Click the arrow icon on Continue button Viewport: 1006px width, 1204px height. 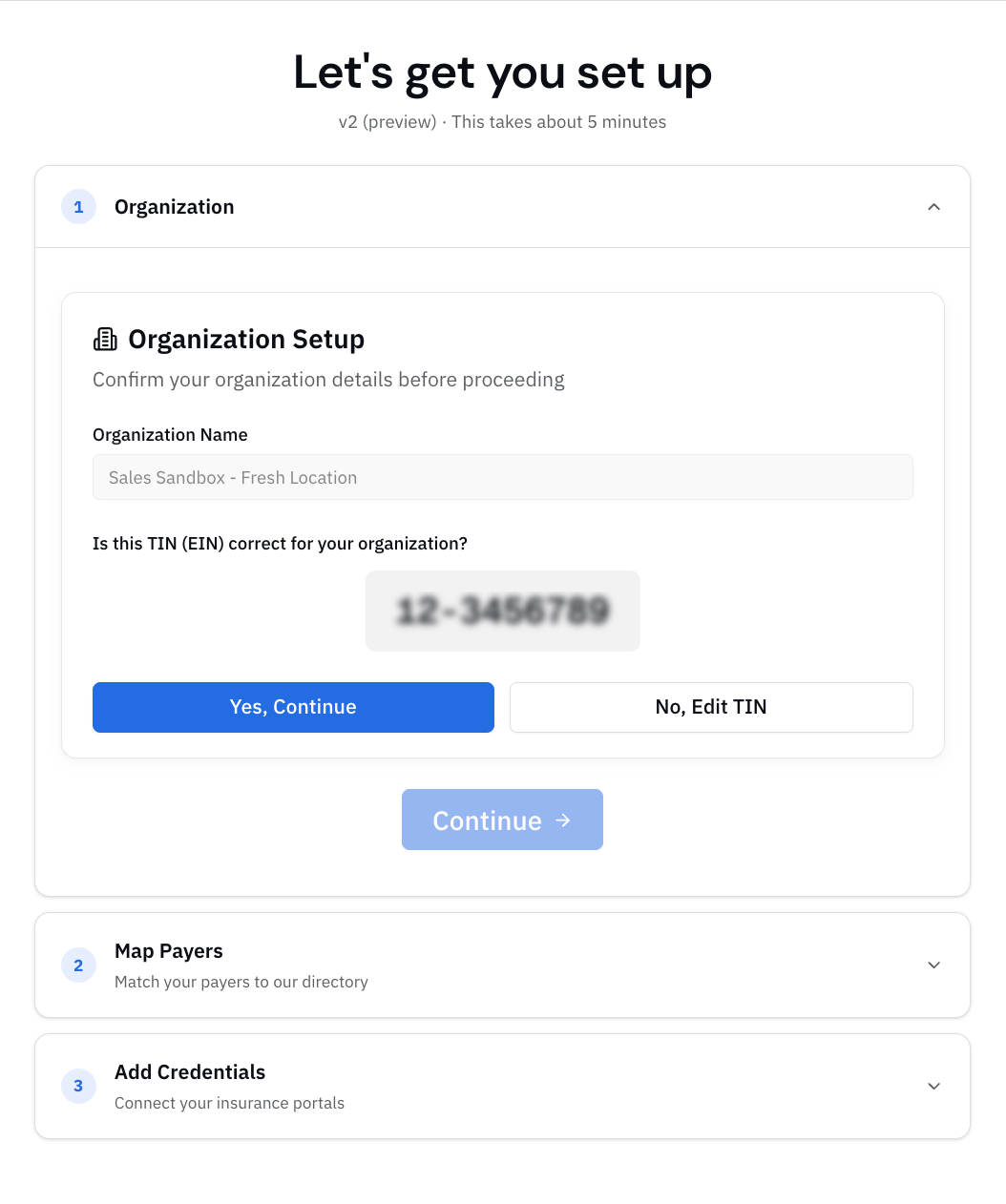coord(563,820)
